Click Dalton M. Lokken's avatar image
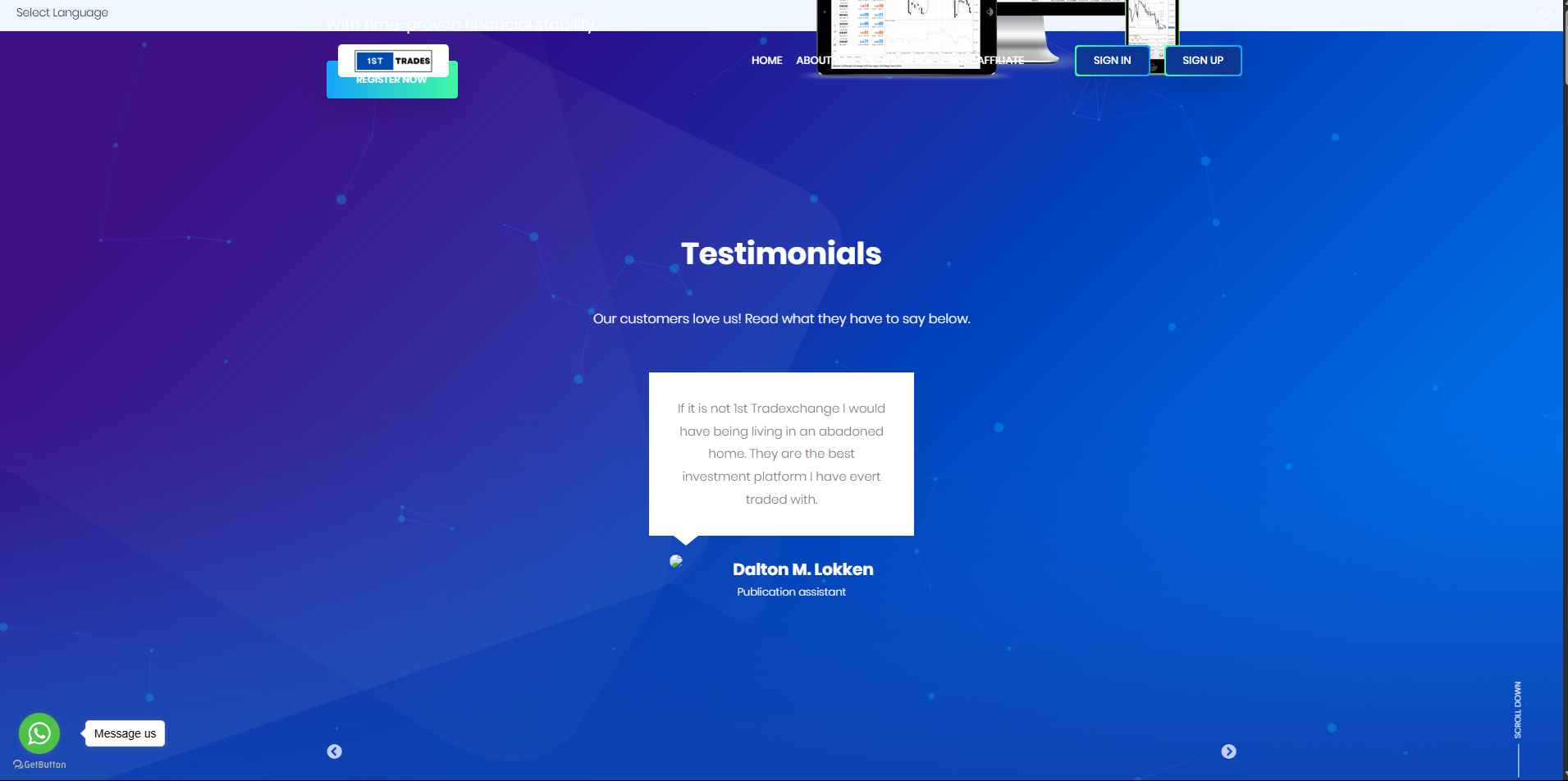The width and height of the screenshot is (1568, 781). click(676, 561)
